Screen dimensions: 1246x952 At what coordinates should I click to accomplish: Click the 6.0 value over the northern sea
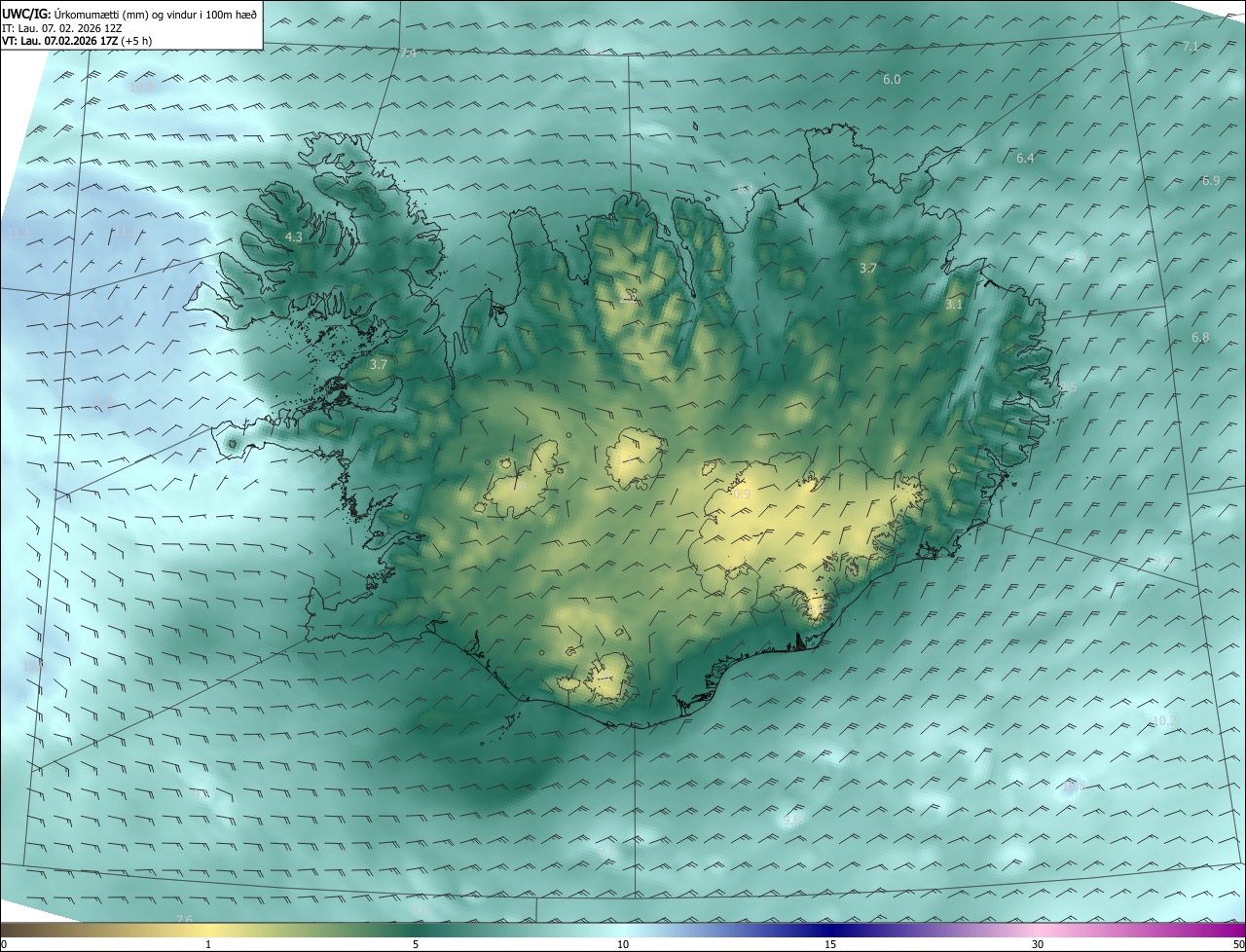point(892,79)
